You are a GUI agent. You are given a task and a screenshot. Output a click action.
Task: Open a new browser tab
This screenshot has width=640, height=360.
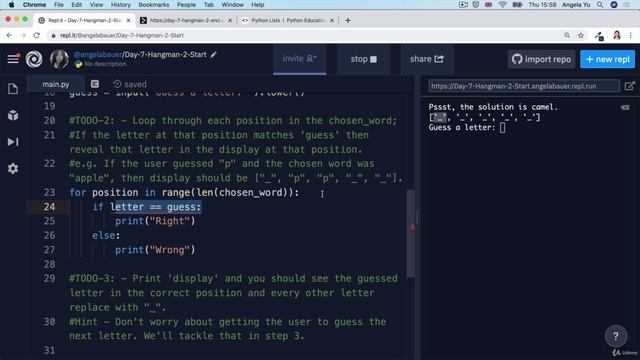tap(348, 20)
